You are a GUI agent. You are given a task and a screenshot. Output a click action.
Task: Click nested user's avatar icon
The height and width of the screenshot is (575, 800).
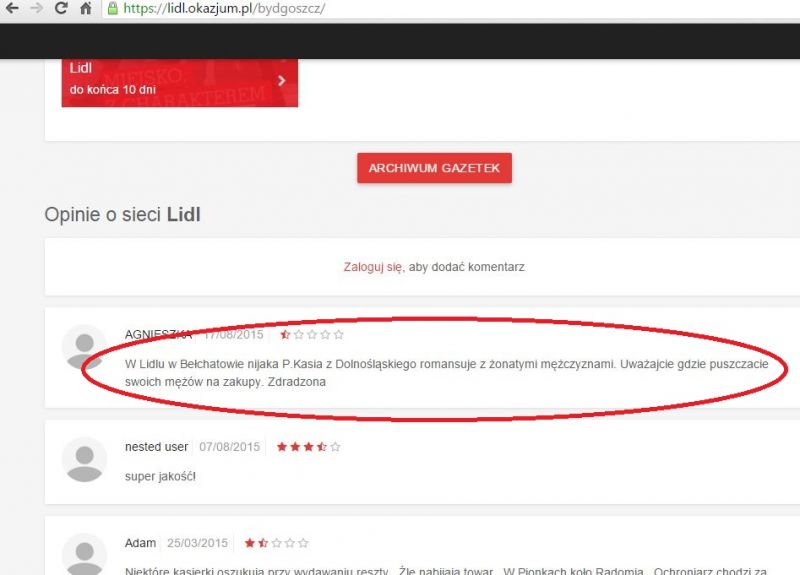click(x=85, y=460)
